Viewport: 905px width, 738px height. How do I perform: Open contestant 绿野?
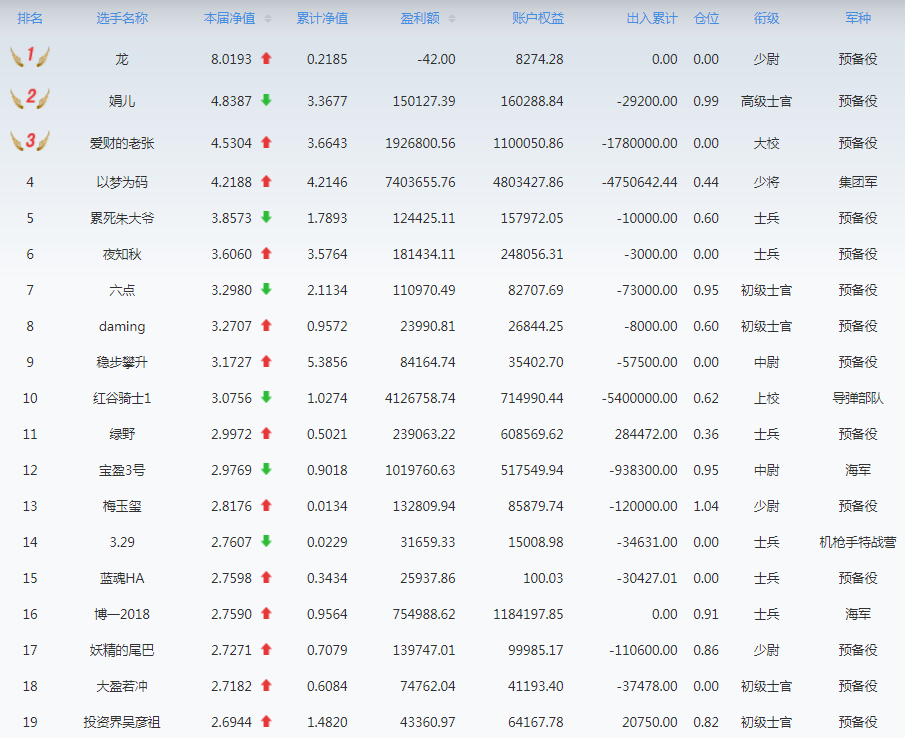pos(122,434)
